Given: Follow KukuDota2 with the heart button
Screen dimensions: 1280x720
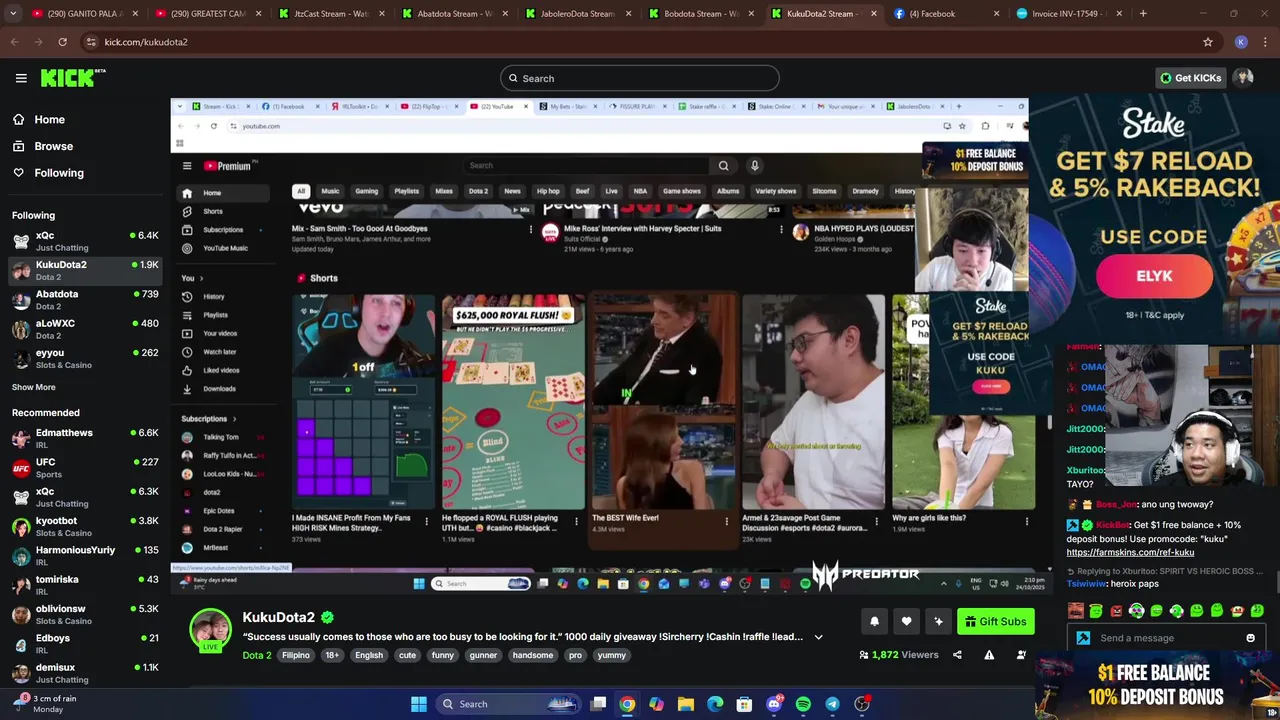Looking at the screenshot, I should tap(906, 621).
